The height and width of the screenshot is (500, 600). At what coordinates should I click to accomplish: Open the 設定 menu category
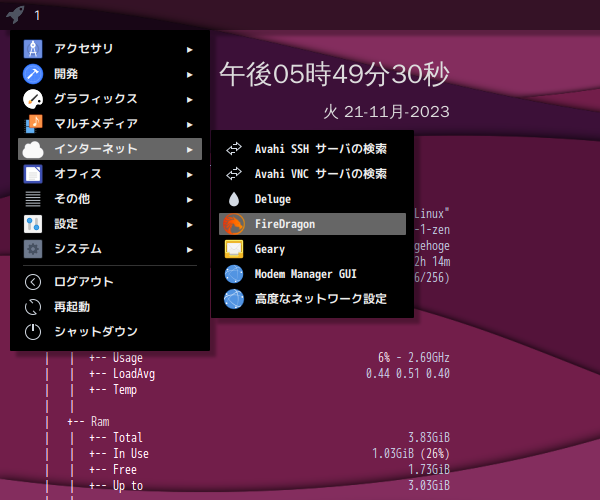click(x=110, y=224)
